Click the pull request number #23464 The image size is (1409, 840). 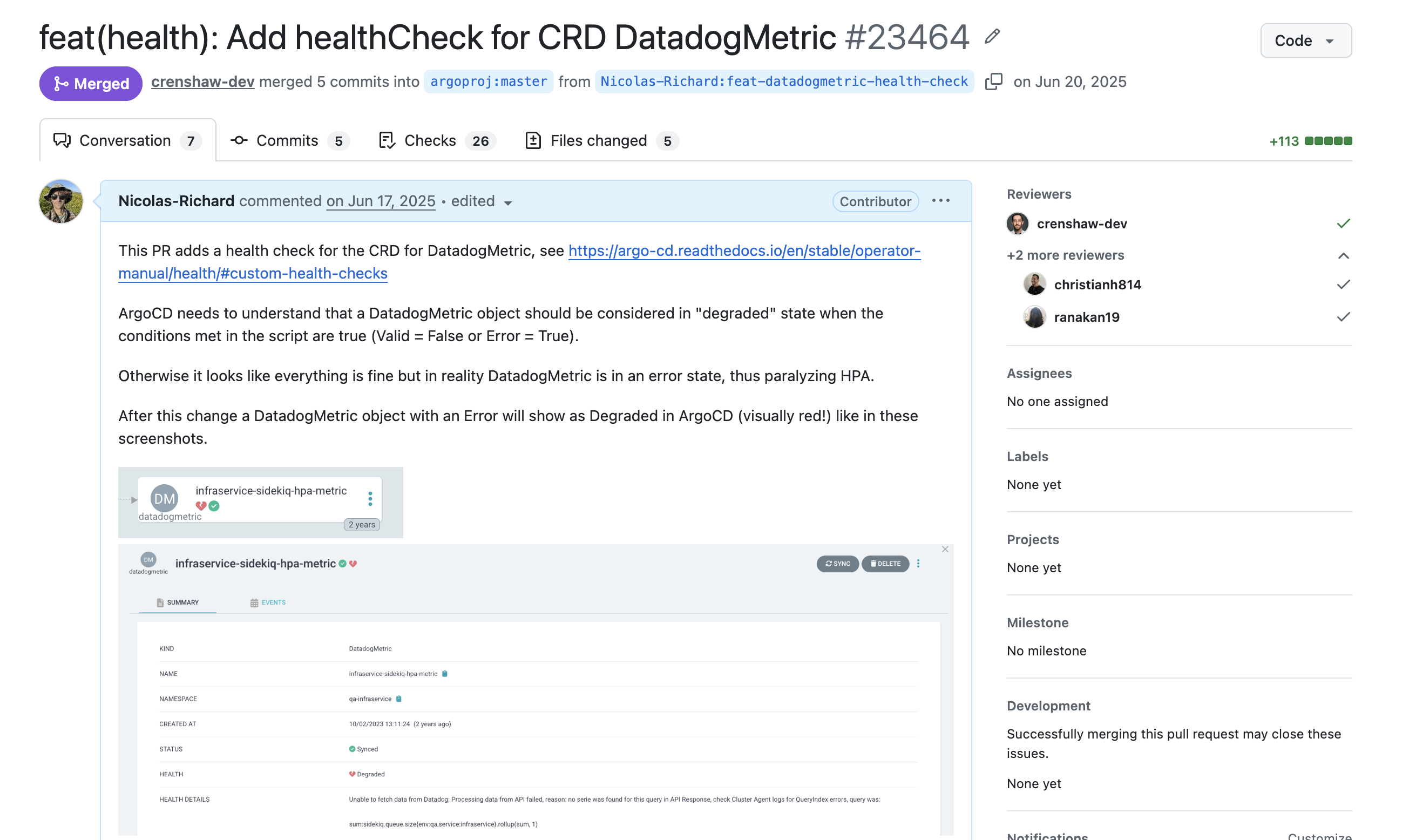[x=906, y=37]
